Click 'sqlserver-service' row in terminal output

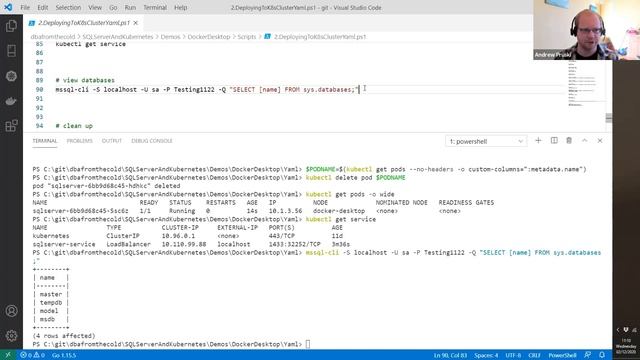[191, 244]
